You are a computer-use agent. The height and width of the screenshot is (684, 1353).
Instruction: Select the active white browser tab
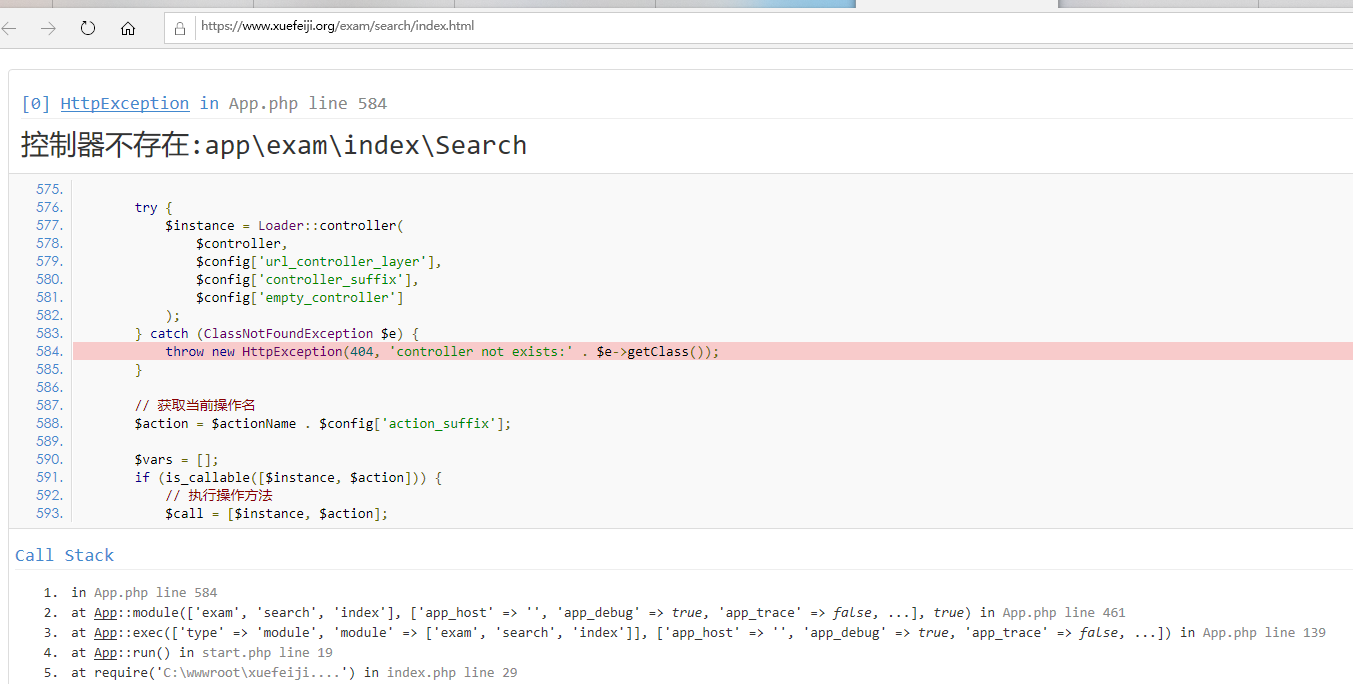(956, 4)
